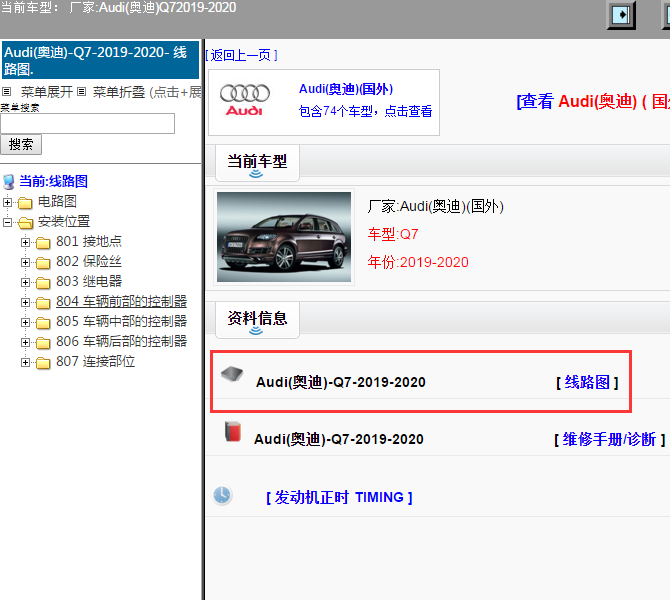Click the 厂家:Audi(奥迪)(国外) text in vehicle info
The image size is (670, 600).
435,206
